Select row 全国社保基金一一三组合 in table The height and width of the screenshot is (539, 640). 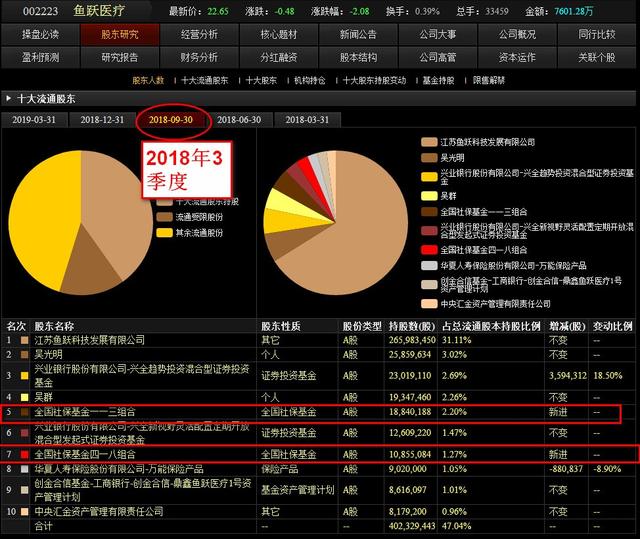click(318, 412)
